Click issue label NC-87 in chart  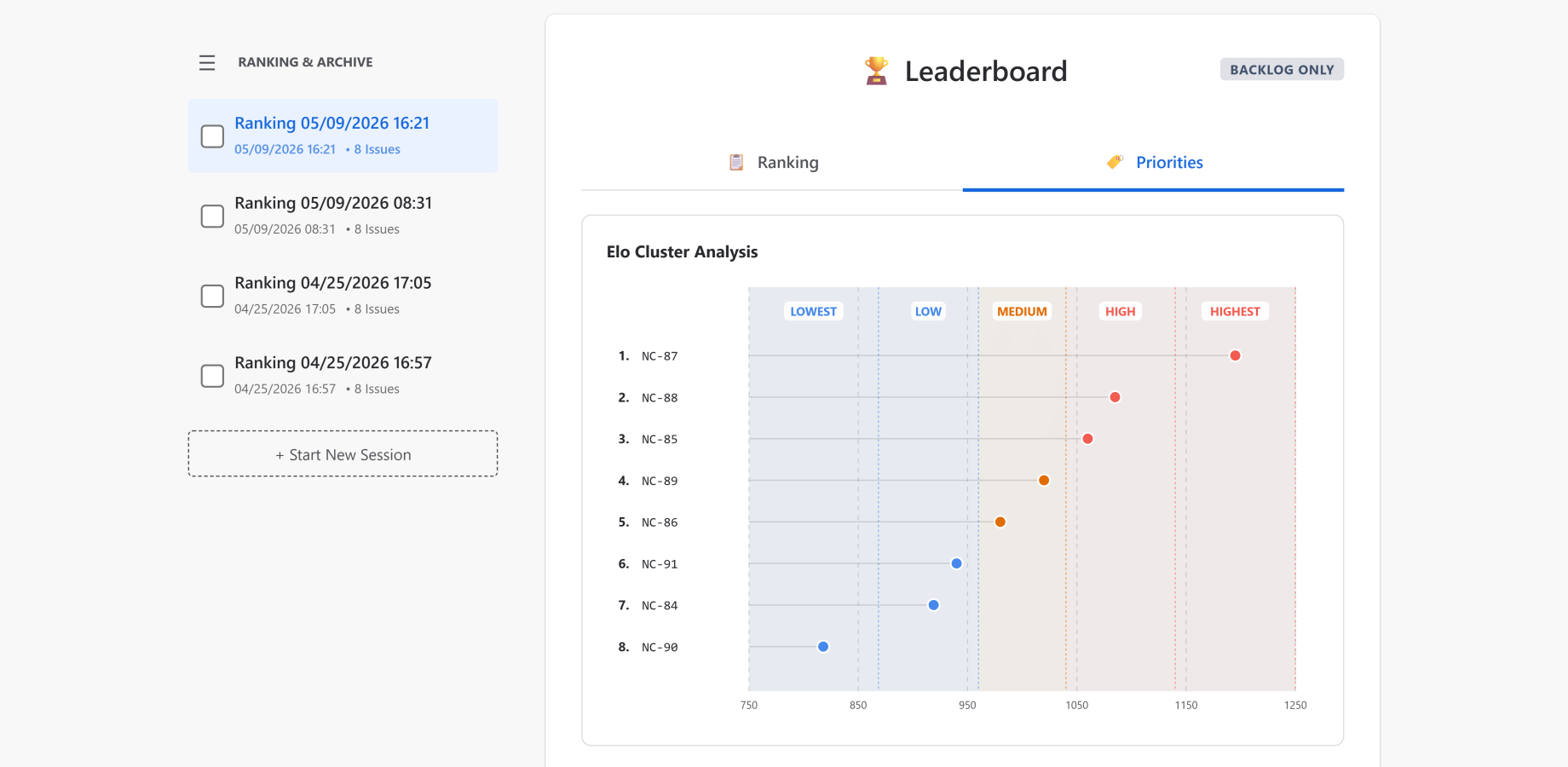660,356
